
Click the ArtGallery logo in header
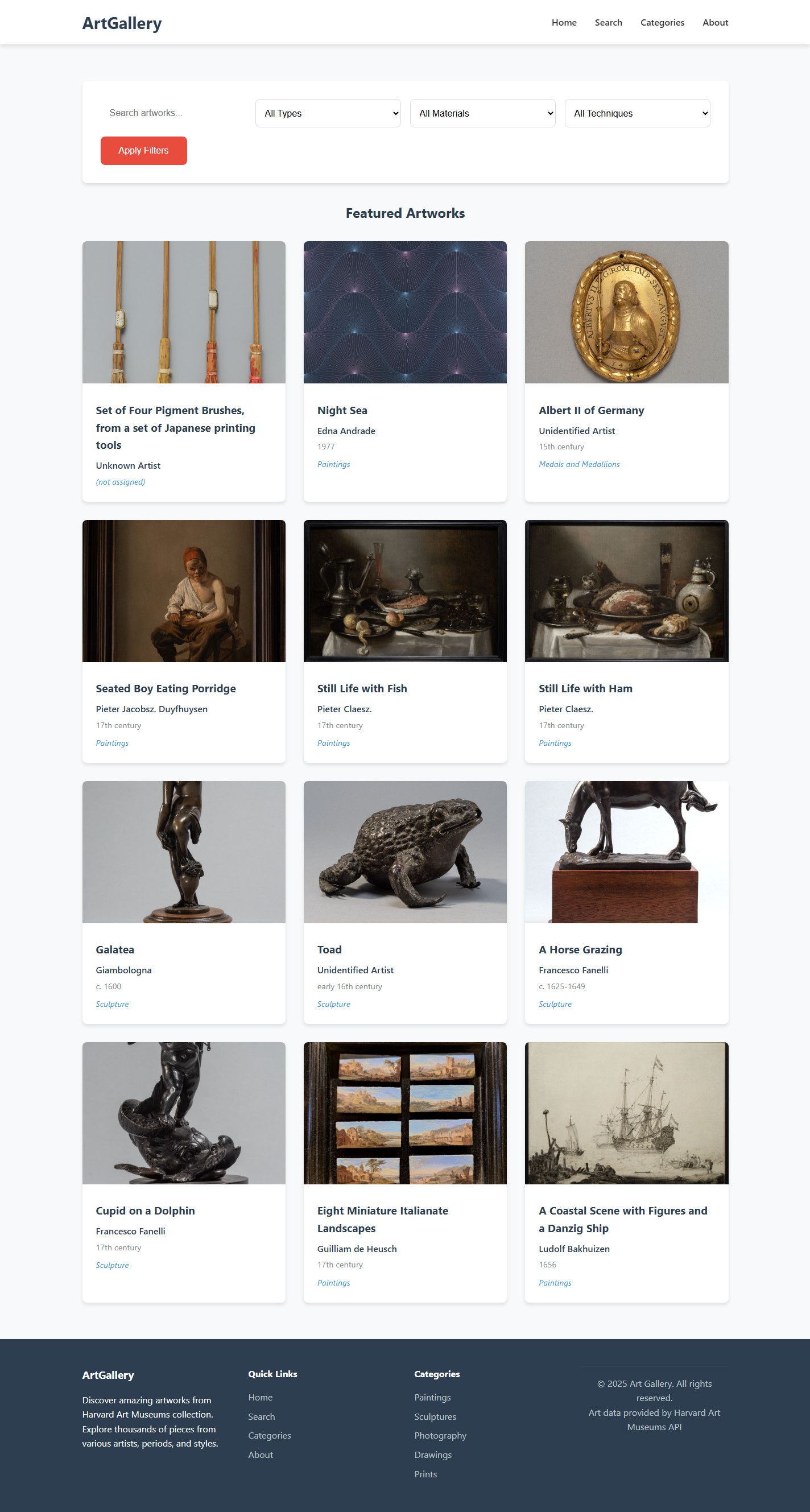click(x=122, y=23)
